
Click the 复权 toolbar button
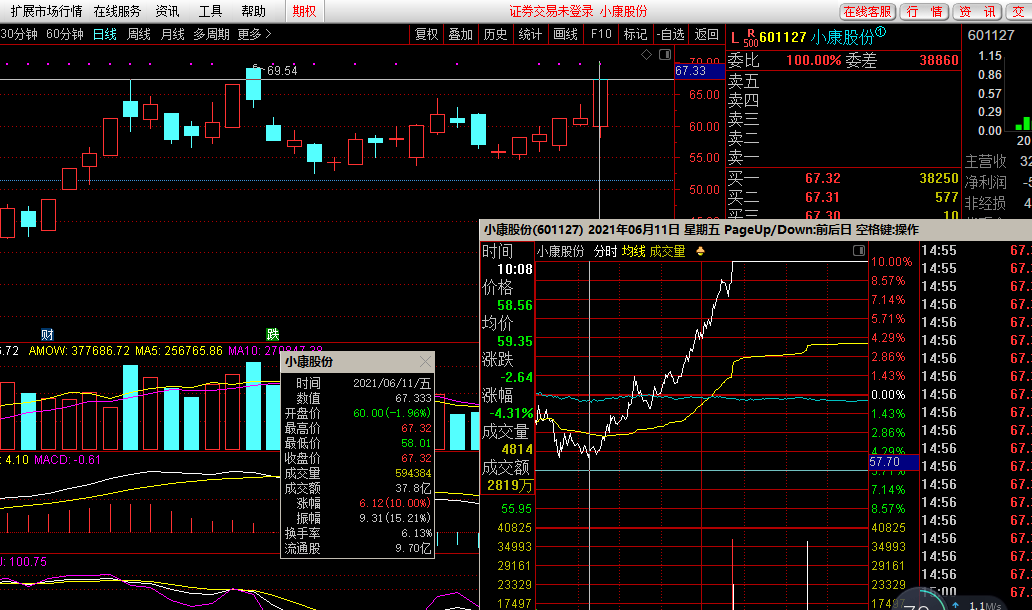click(x=426, y=34)
